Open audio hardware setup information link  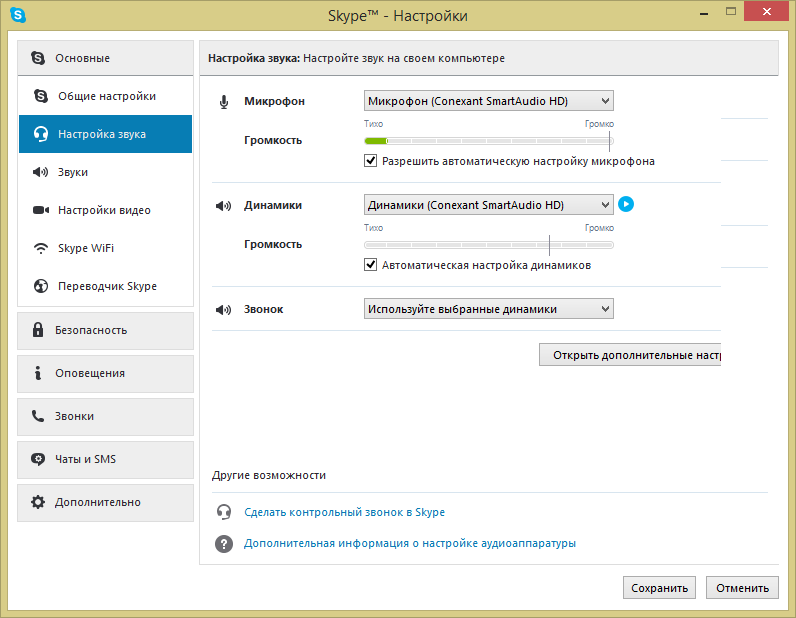point(410,543)
